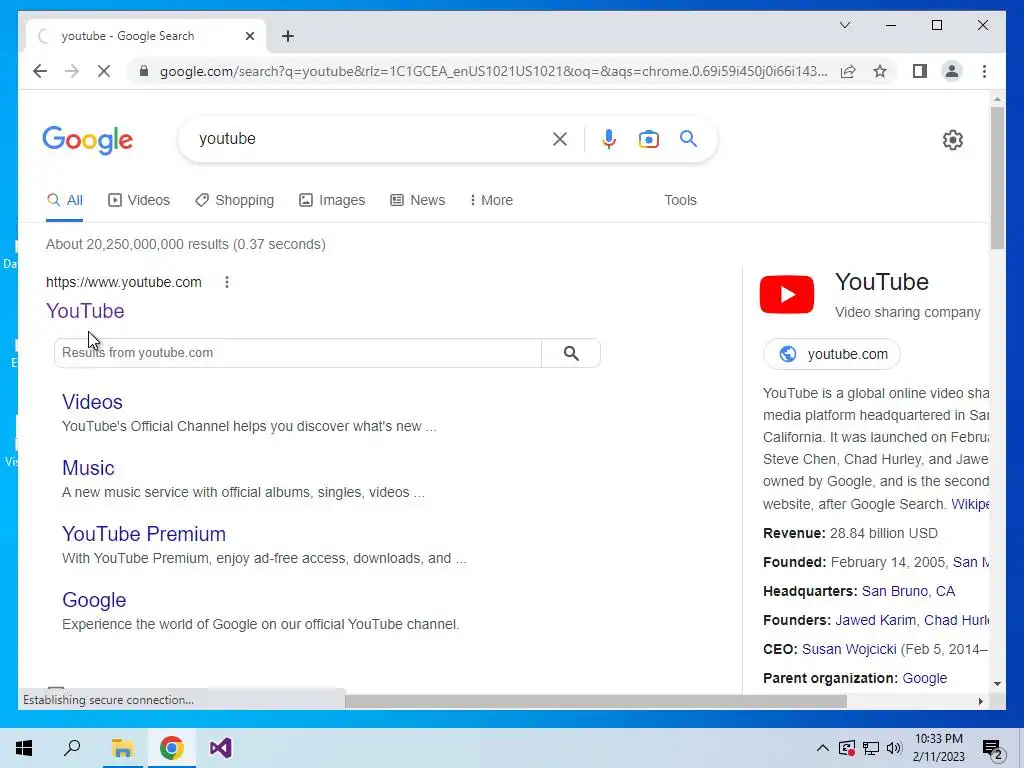Open Windows Start menu
The height and width of the screenshot is (768, 1024).
click(24, 748)
